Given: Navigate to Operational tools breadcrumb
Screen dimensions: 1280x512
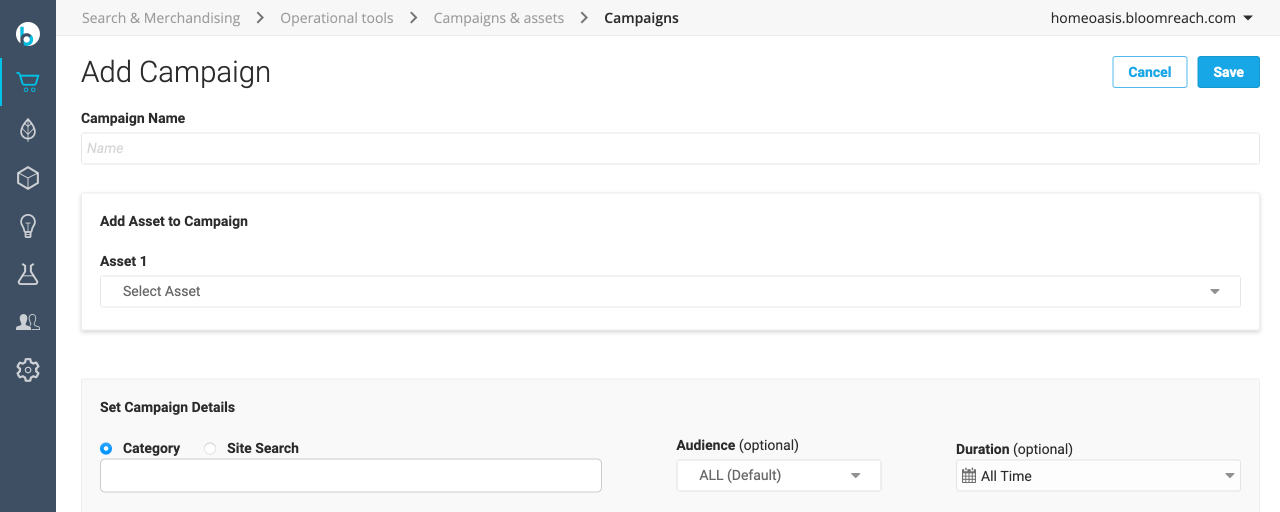Looking at the screenshot, I should pos(337,18).
